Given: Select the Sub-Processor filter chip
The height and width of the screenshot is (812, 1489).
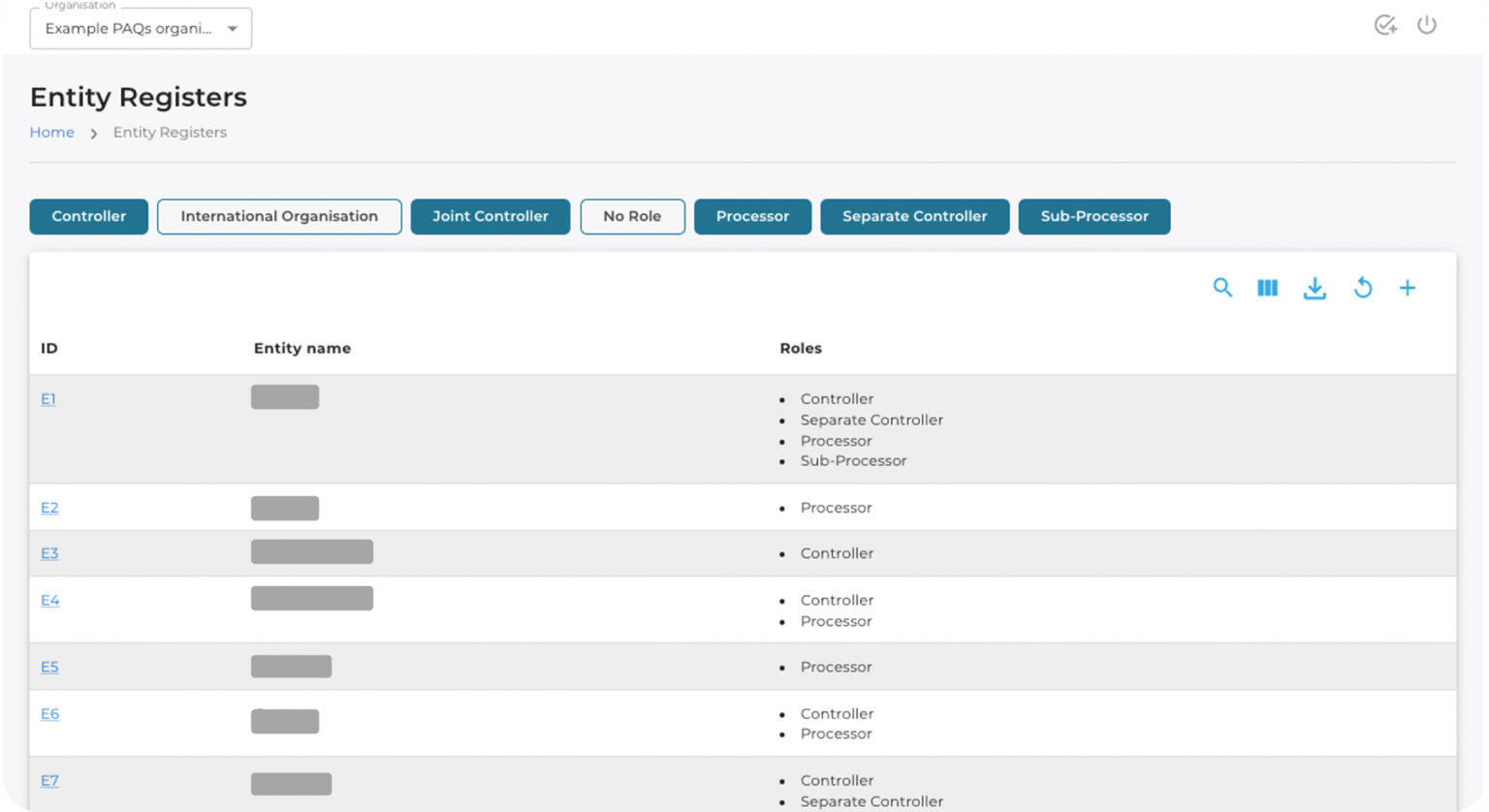Looking at the screenshot, I should click(x=1093, y=216).
